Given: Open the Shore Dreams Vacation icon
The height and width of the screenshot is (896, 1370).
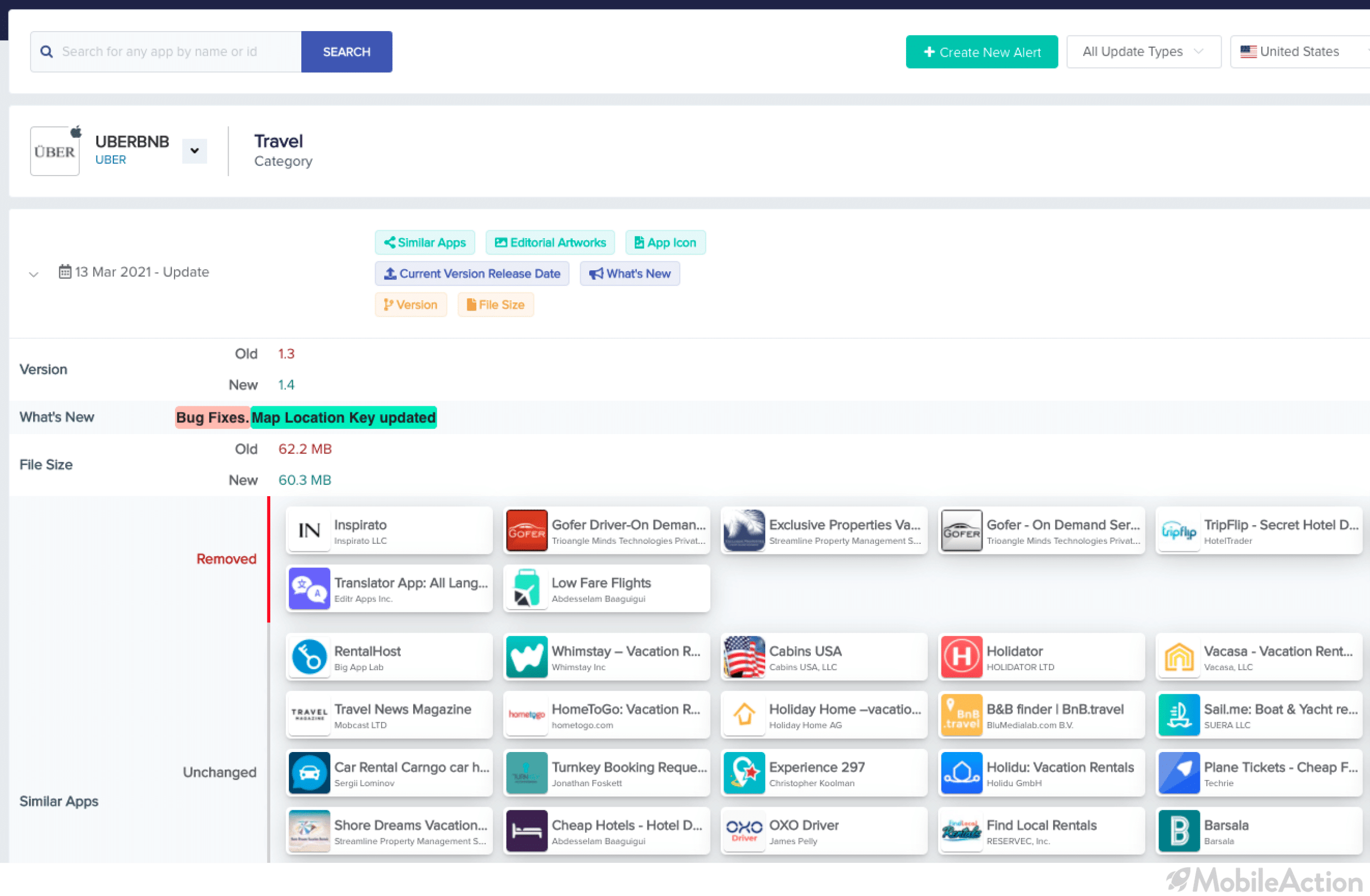Looking at the screenshot, I should coord(309,832).
